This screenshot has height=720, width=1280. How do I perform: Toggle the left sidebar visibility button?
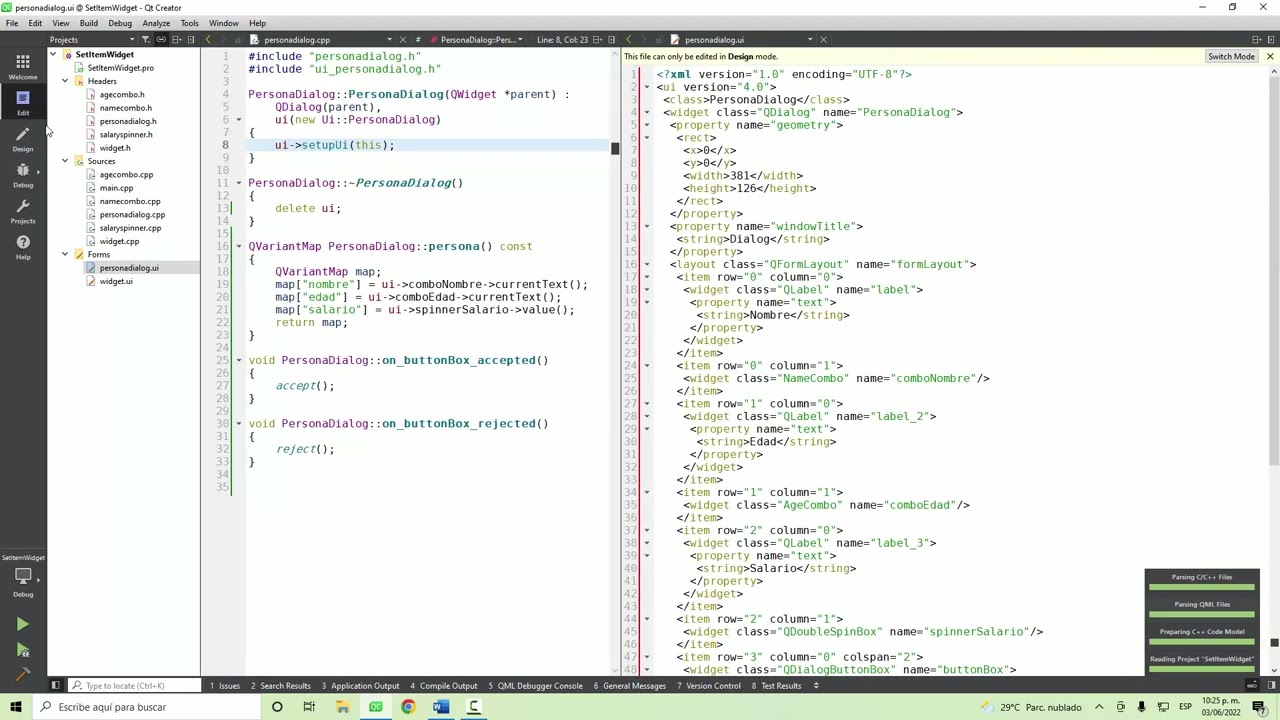55,686
